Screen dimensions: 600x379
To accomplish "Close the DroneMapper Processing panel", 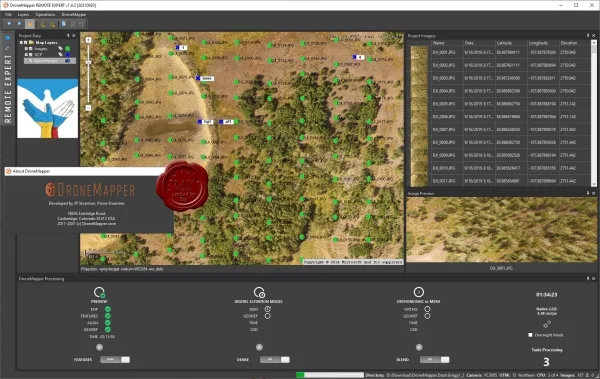I will (x=593, y=278).
